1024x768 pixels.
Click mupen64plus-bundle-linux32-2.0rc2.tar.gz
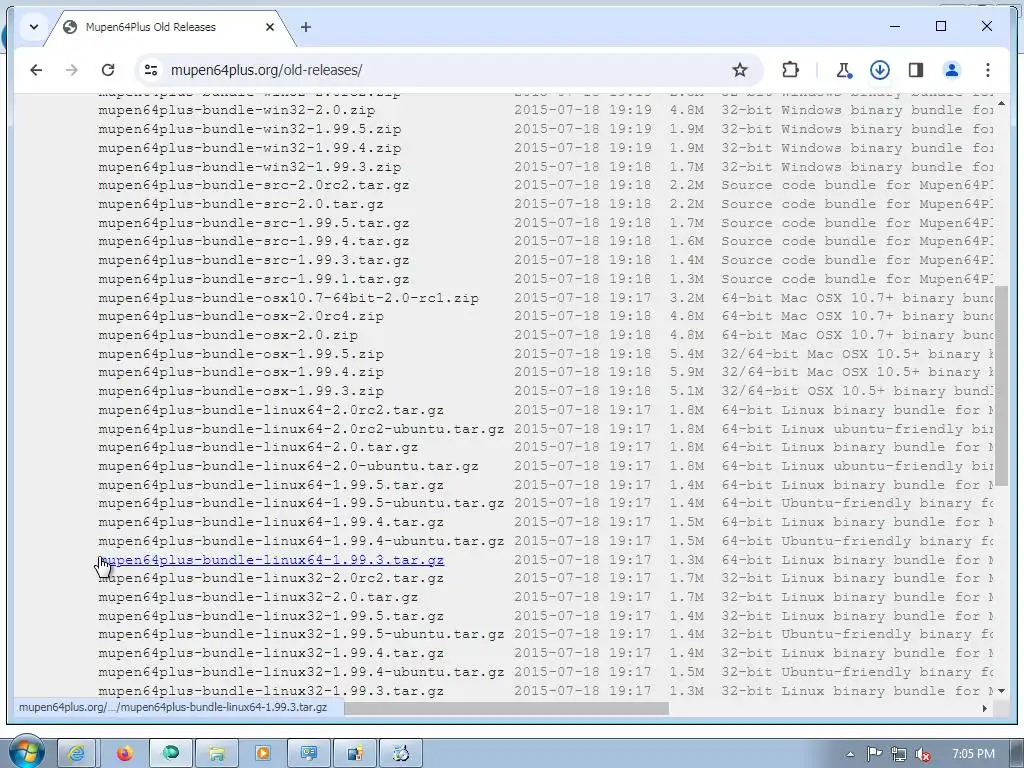pos(271,578)
